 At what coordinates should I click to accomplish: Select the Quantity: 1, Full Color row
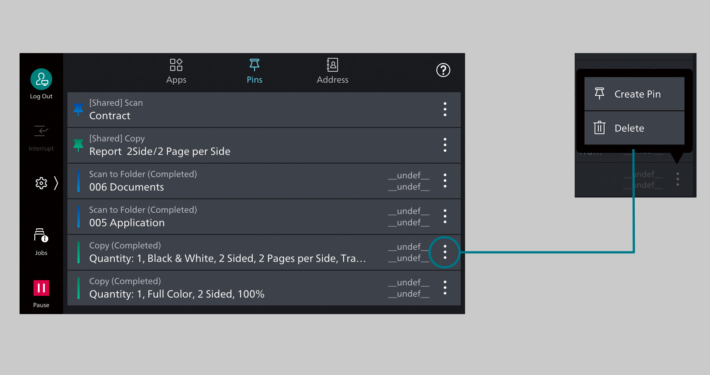click(264, 288)
